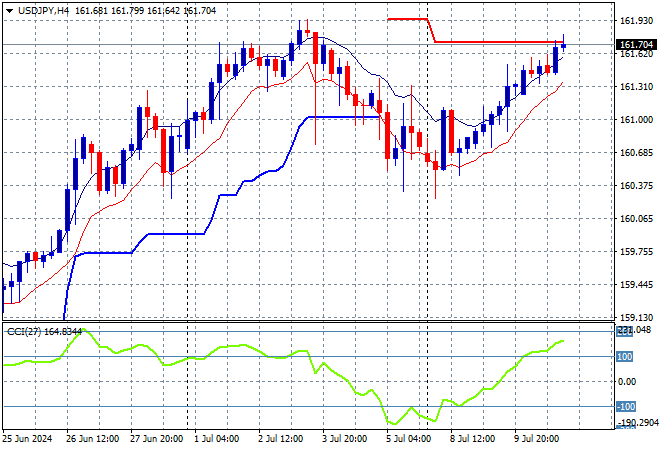Click the CCI 100 level label
The height and width of the screenshot is (450, 660).
[624, 357]
